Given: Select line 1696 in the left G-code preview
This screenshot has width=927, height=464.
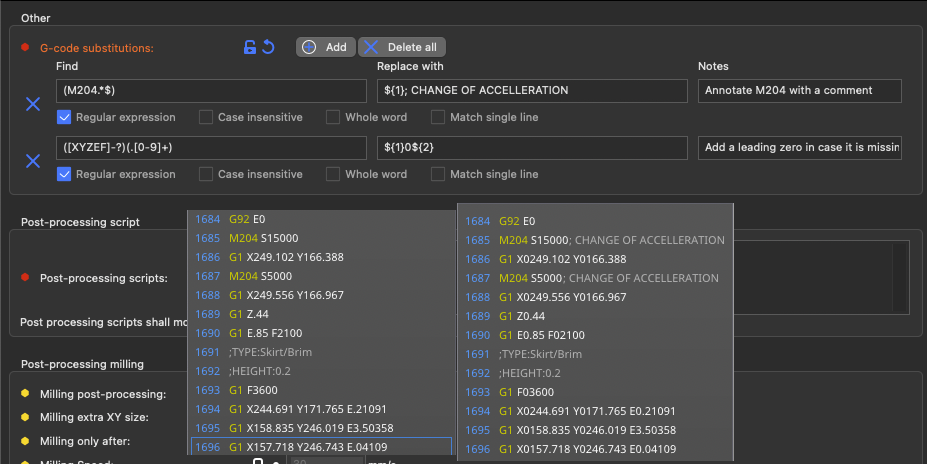Looking at the screenshot, I should [x=322, y=447].
